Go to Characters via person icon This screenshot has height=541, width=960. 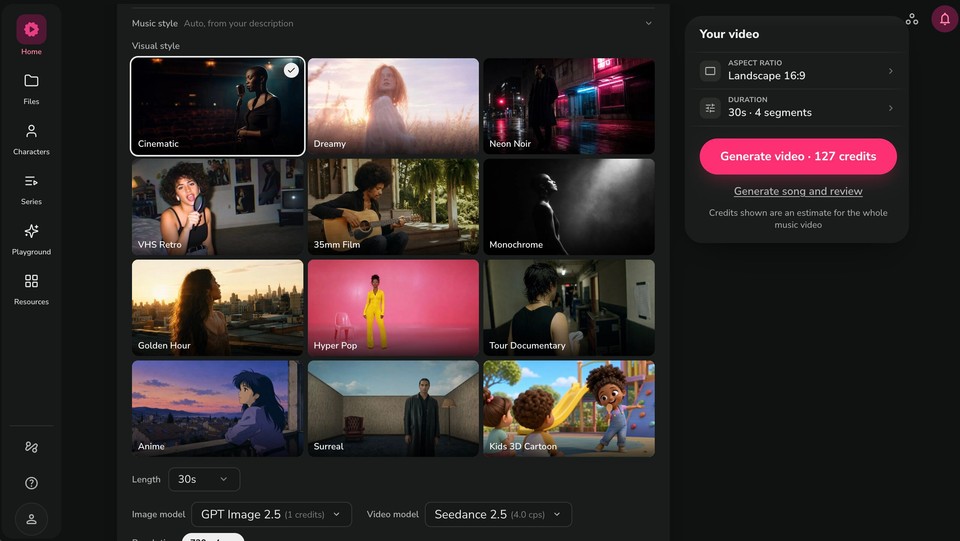pos(31,131)
